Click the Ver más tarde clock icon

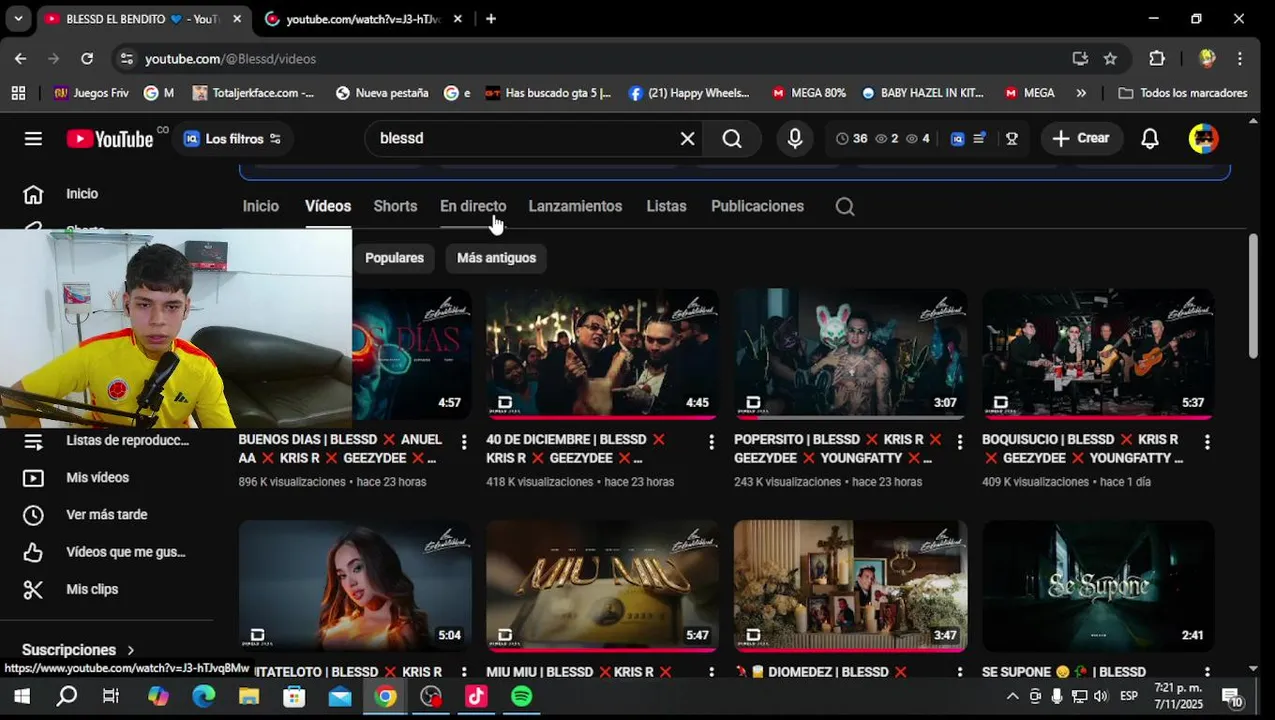(33, 515)
